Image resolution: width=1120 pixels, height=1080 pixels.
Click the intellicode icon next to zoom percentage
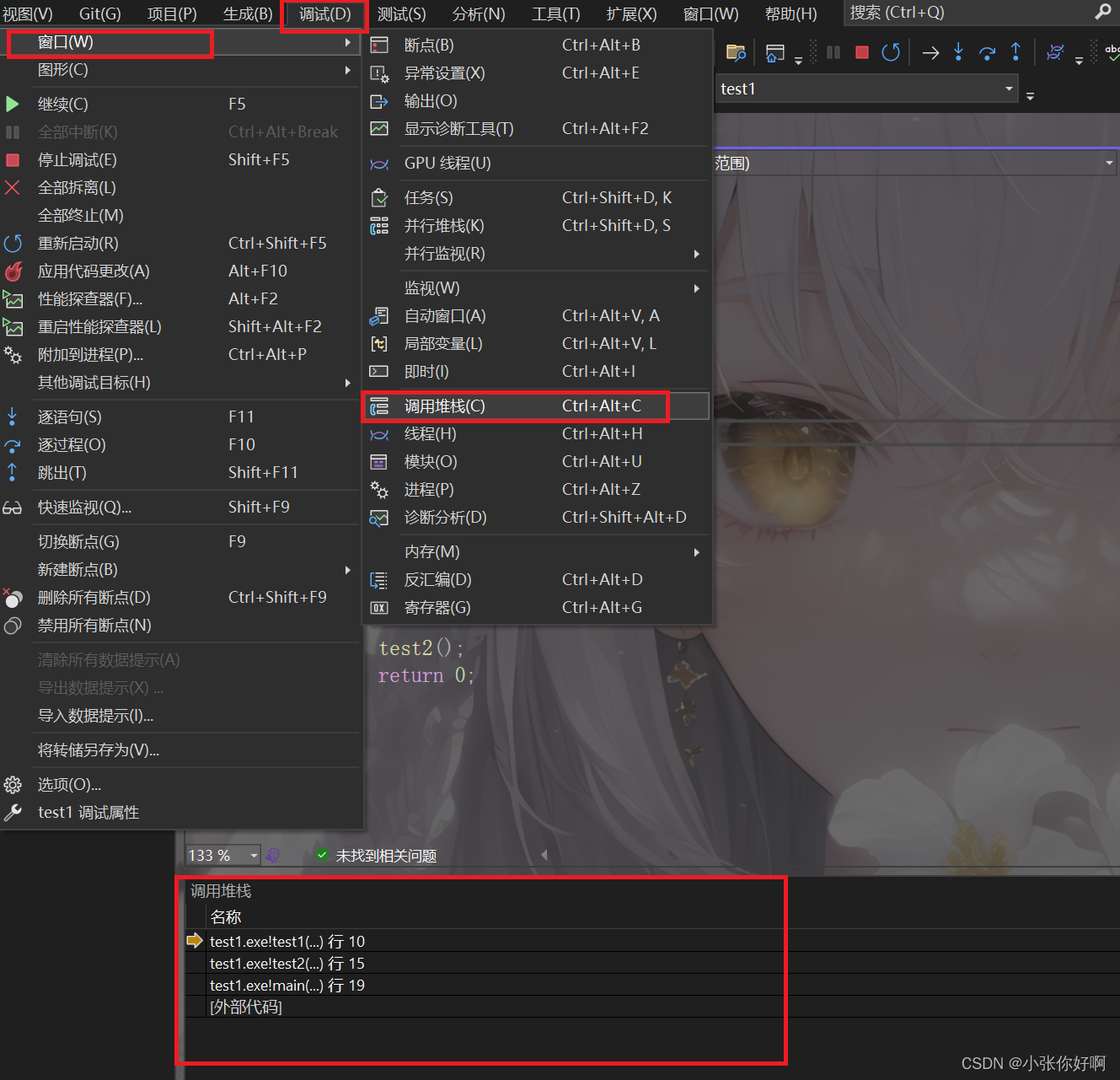273,856
